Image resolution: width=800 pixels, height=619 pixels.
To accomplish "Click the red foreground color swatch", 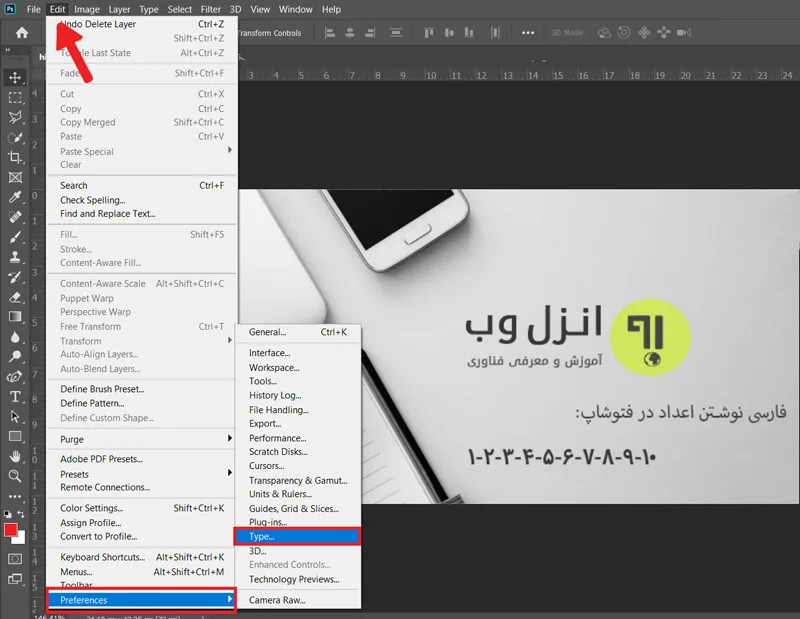I will [x=10, y=530].
